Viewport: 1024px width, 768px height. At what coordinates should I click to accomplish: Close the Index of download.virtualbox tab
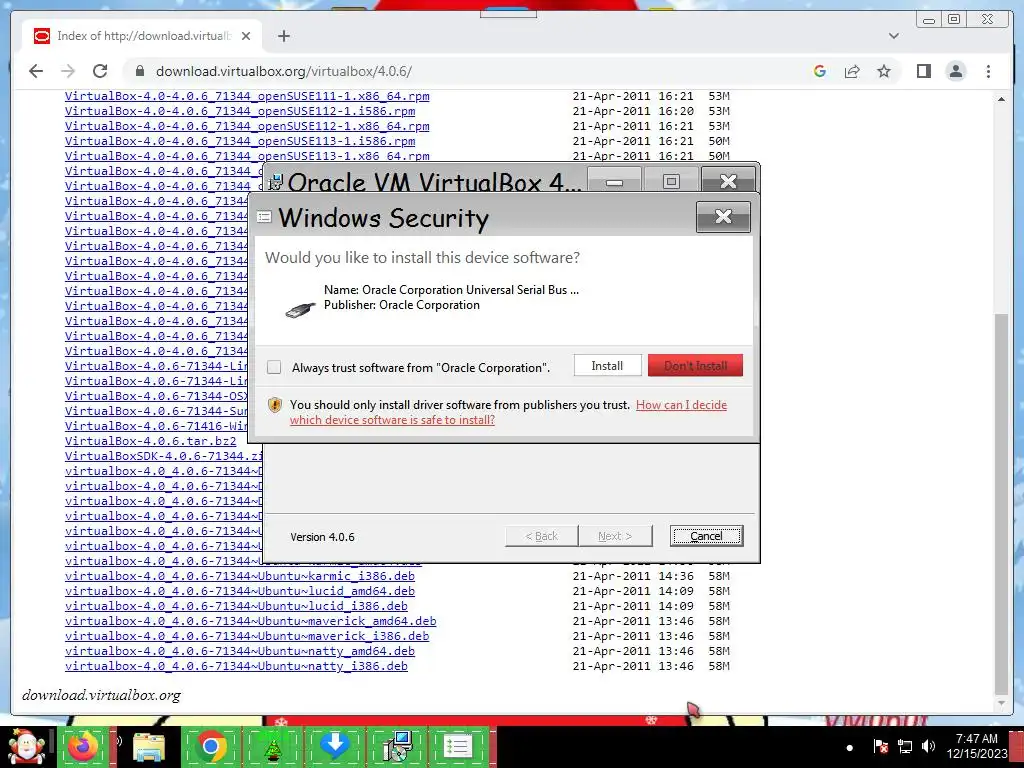pos(246,36)
